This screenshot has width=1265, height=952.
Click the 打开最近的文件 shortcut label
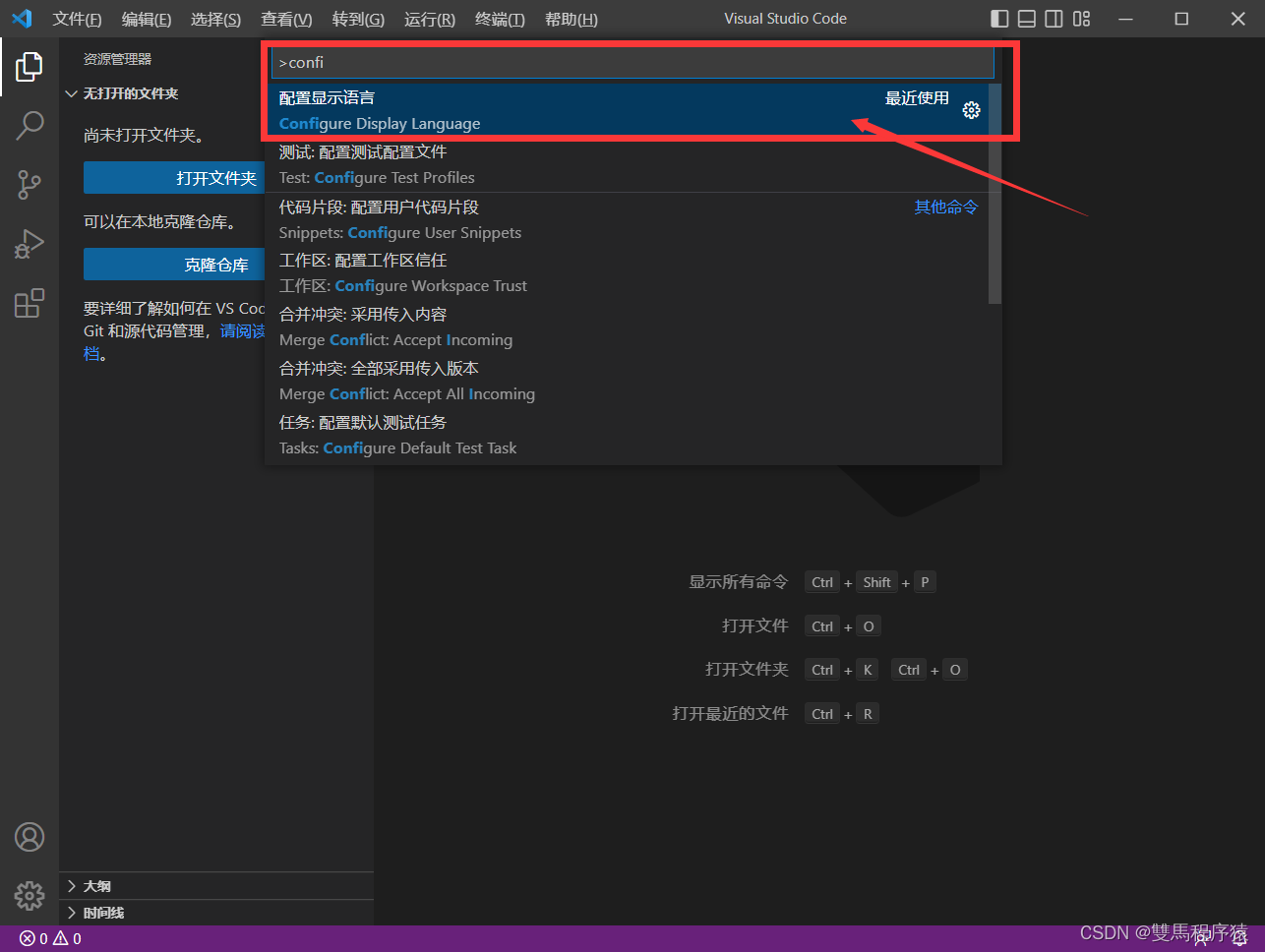click(731, 713)
